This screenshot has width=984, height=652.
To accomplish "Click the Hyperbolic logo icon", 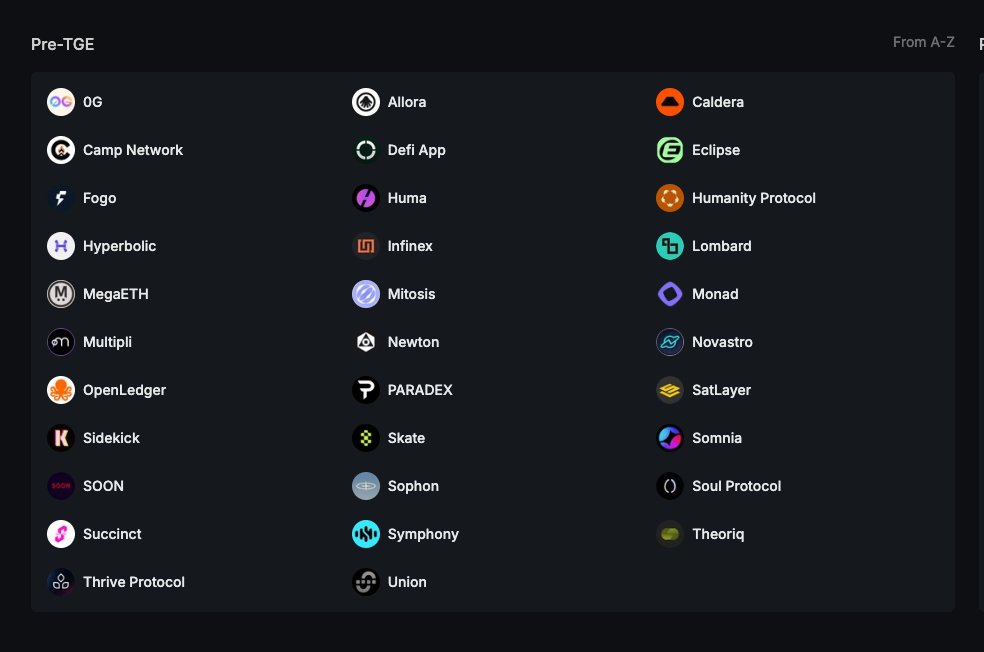I will 61,246.
